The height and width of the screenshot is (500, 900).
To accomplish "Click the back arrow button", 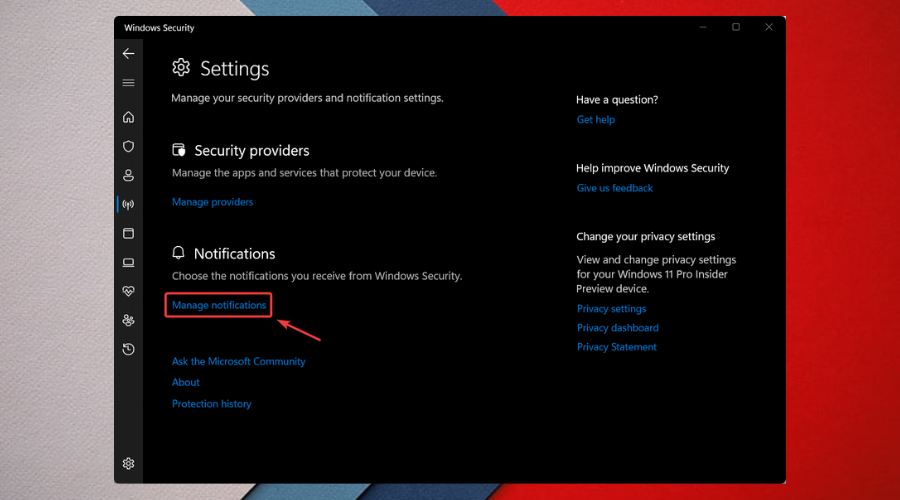I will point(128,54).
